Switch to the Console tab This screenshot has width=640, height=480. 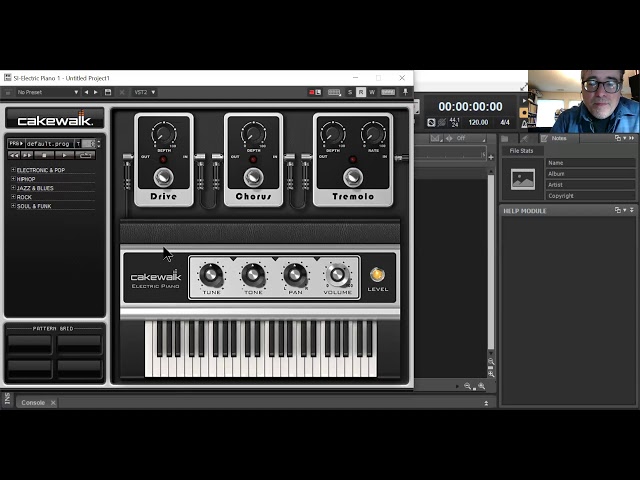point(33,402)
